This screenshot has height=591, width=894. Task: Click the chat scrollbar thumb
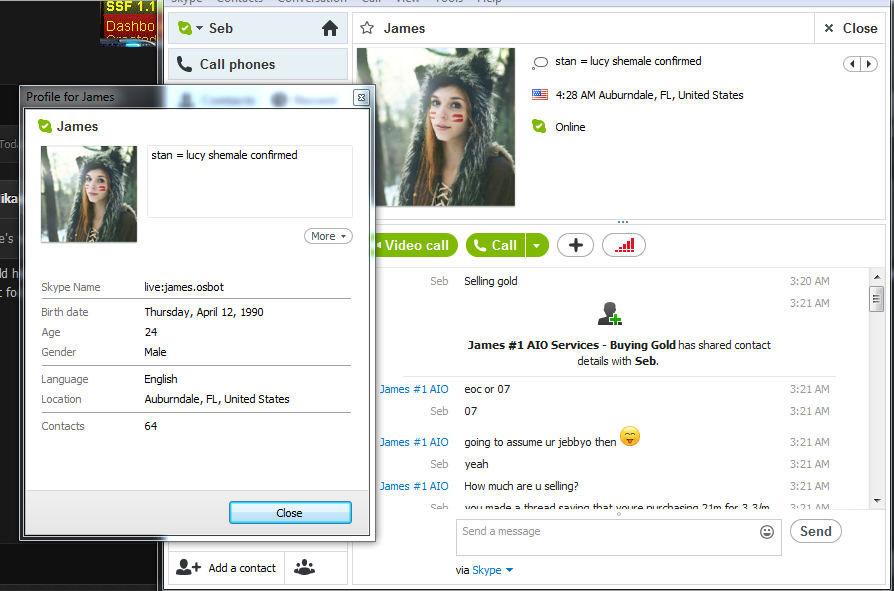pos(876,299)
